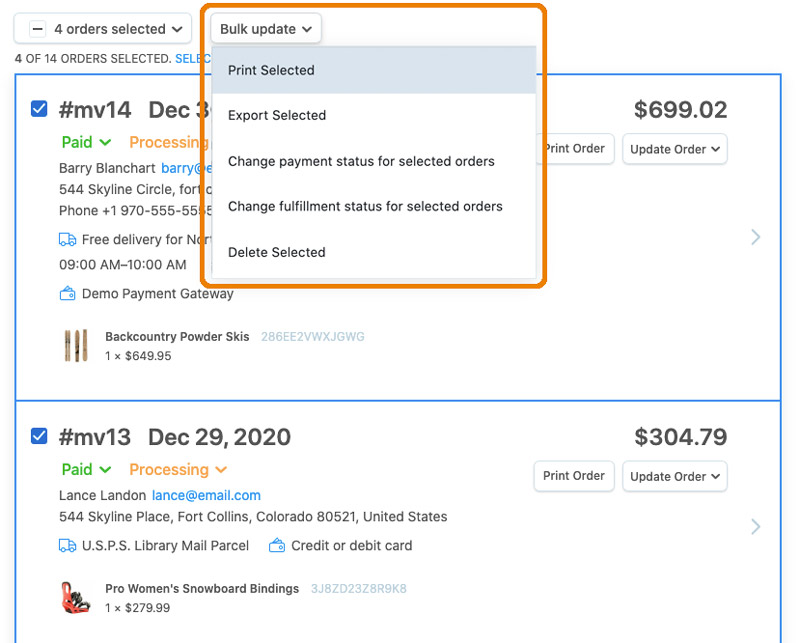Image resolution: width=800 pixels, height=643 pixels.
Task: Open the Processing status dropdown on #mv13
Action: click(178, 470)
